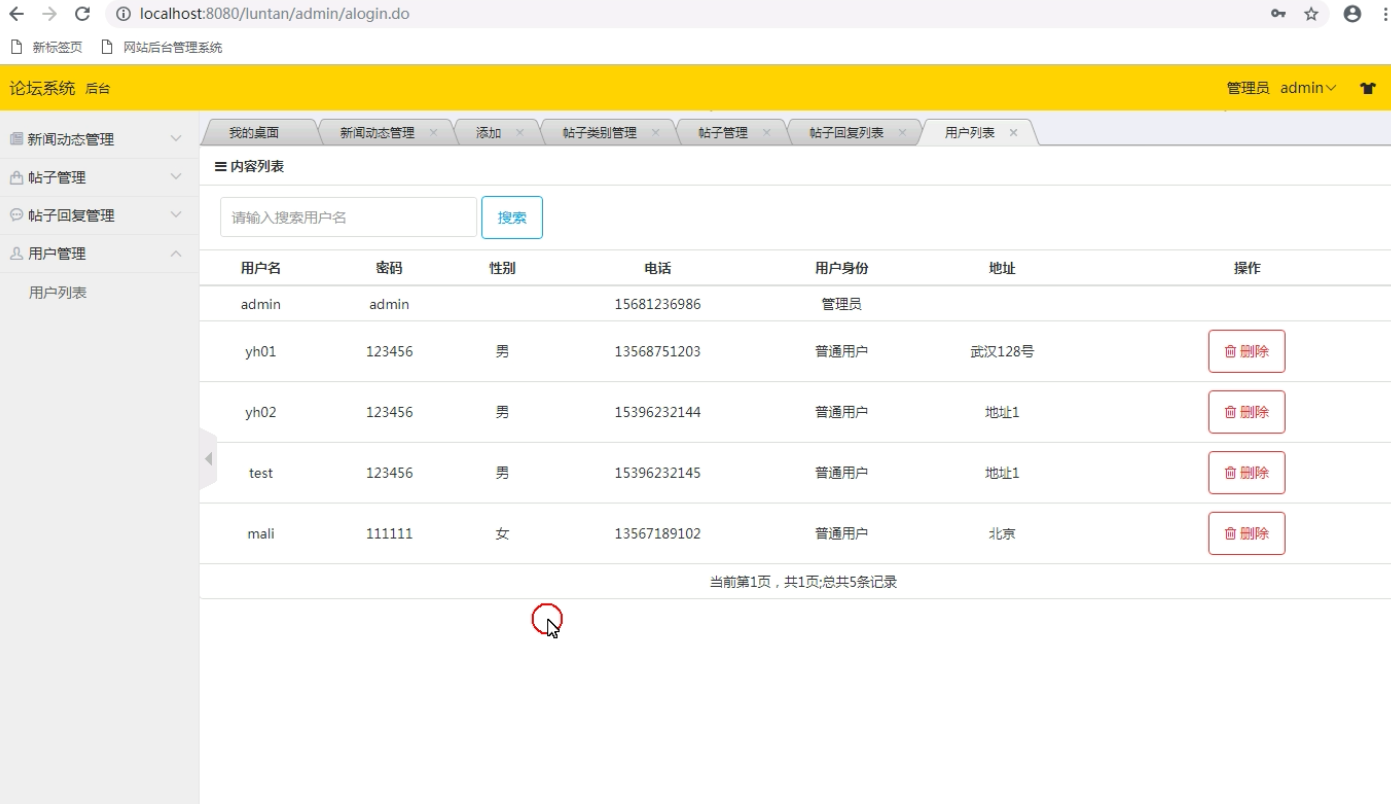This screenshot has height=804, width=1391.
Task: Open the 新标签页 bookmark
Action: click(x=47, y=47)
